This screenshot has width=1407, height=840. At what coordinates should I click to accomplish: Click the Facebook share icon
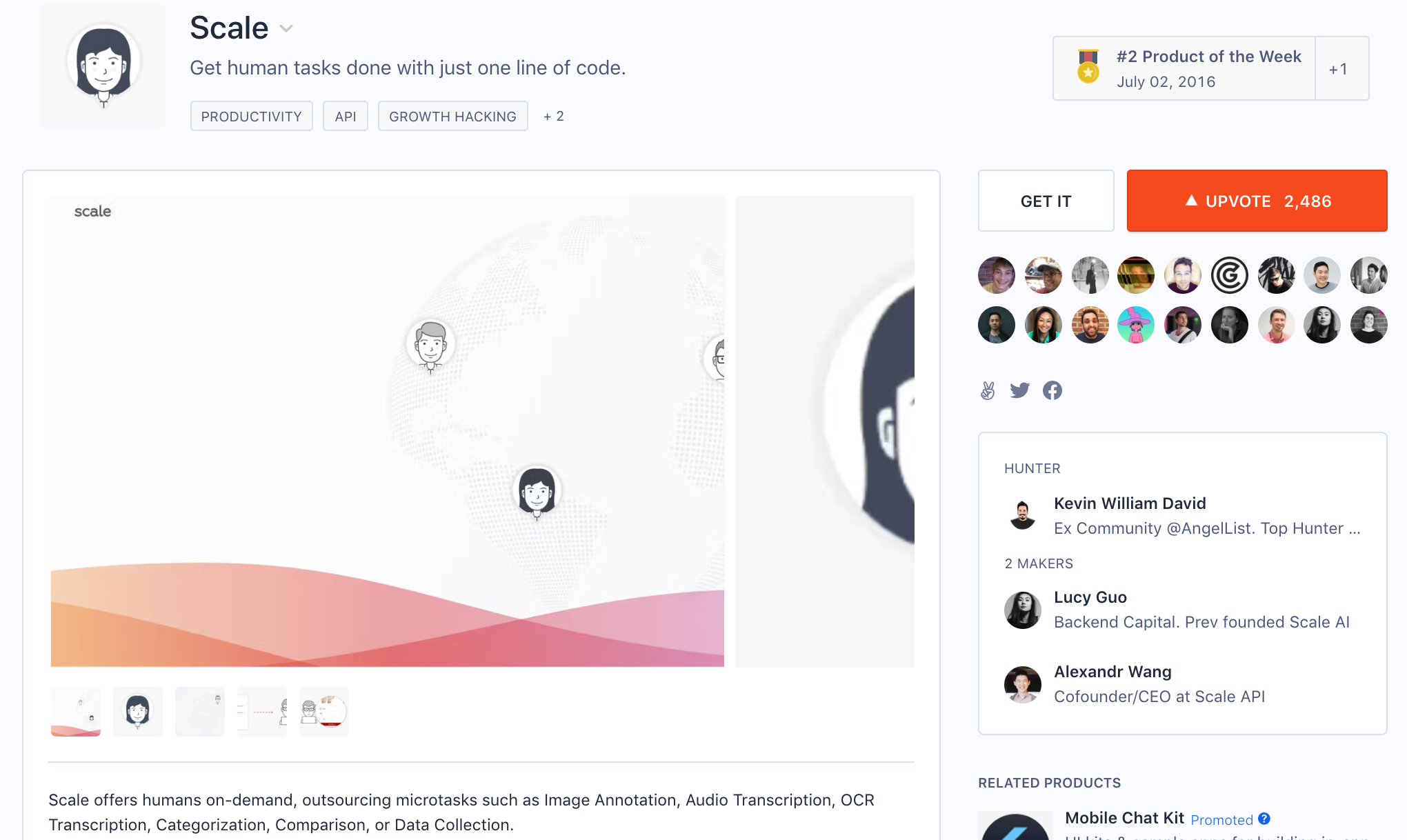(x=1052, y=390)
